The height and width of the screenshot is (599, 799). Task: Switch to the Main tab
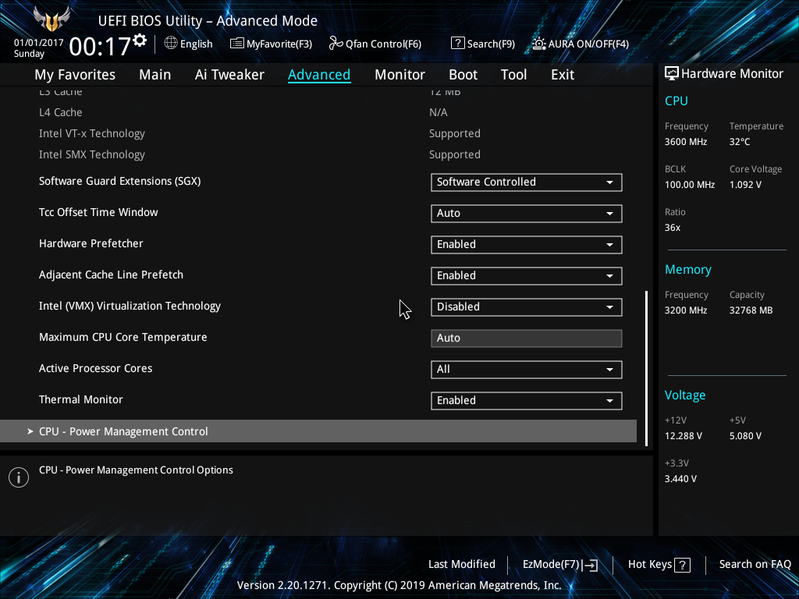(155, 74)
